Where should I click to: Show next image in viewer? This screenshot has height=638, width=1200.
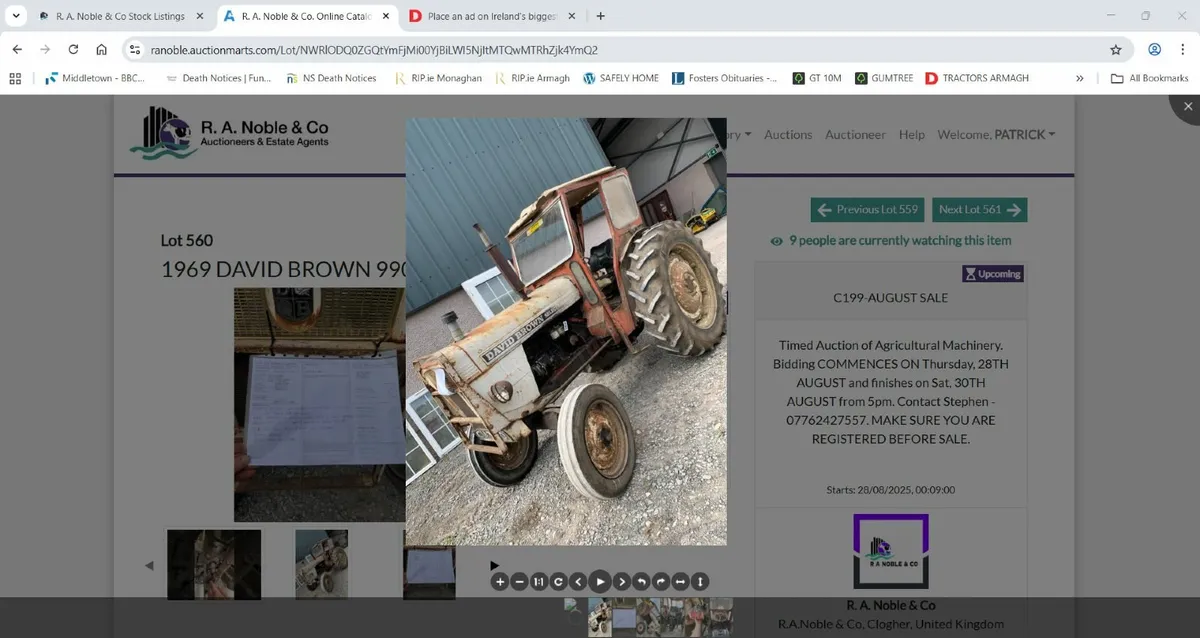pos(621,582)
